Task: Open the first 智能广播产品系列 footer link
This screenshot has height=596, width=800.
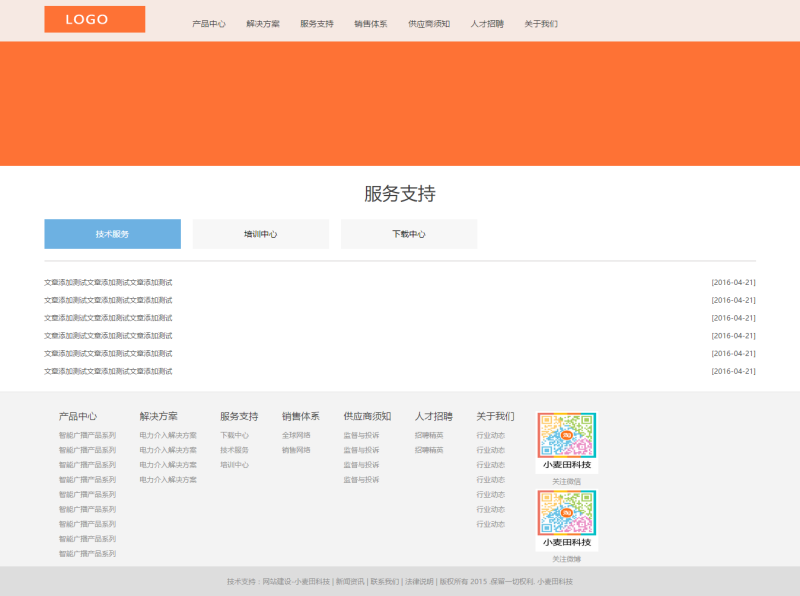Action: (x=87, y=435)
